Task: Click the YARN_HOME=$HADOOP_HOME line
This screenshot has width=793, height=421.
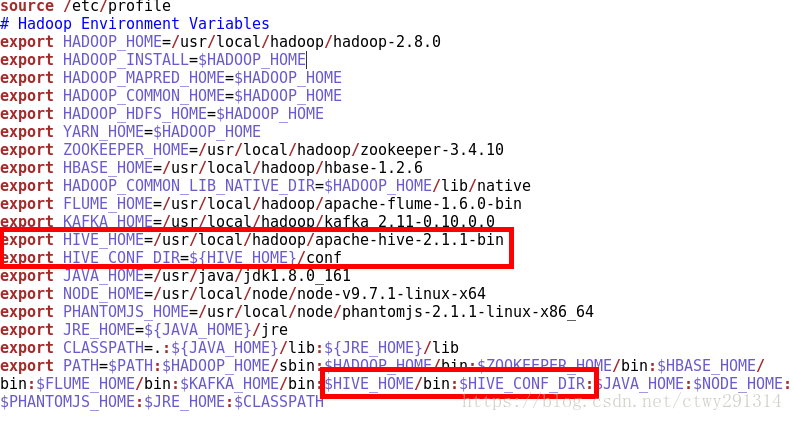Action: 130,132
